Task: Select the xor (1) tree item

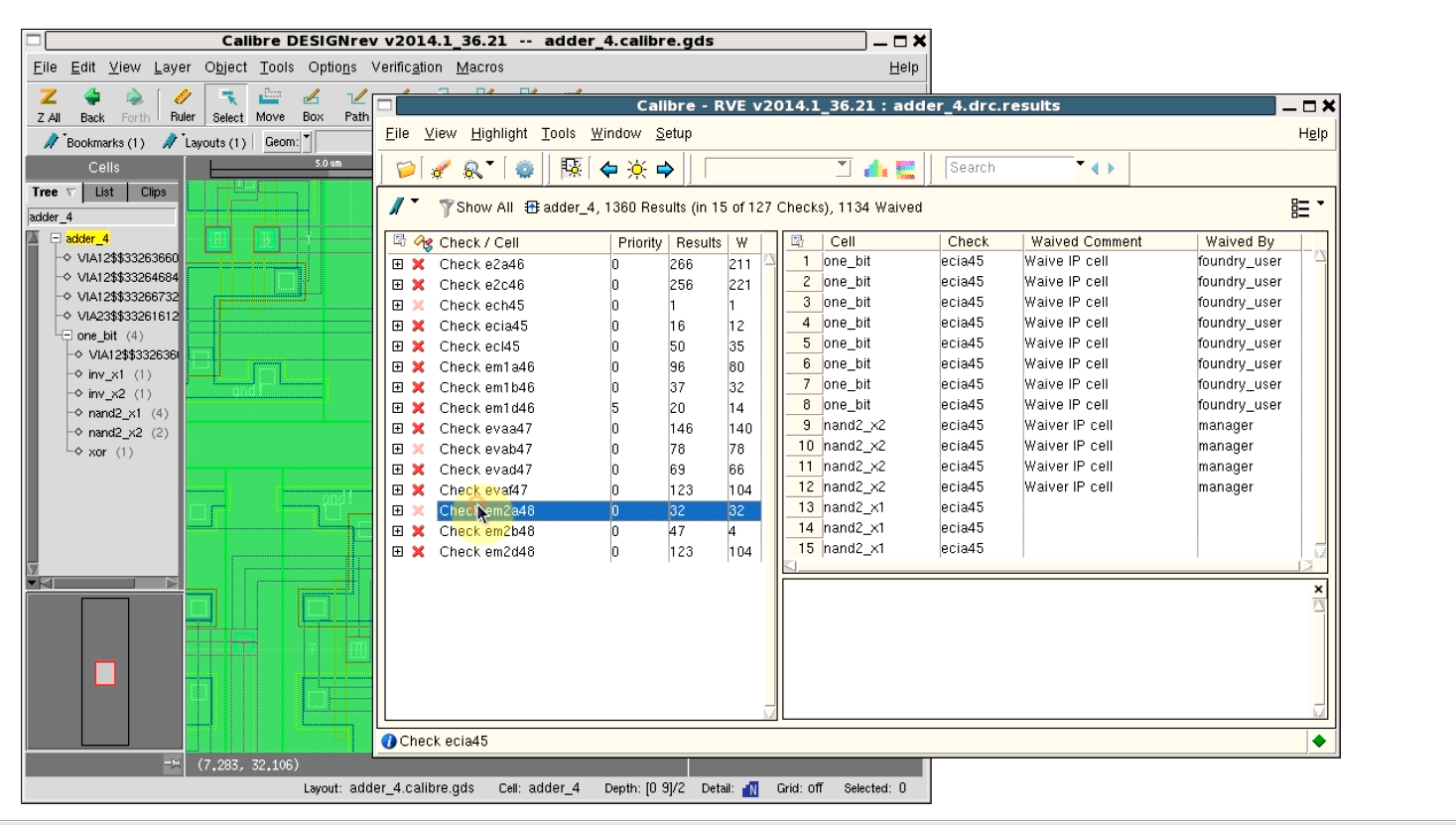Action: [110, 452]
